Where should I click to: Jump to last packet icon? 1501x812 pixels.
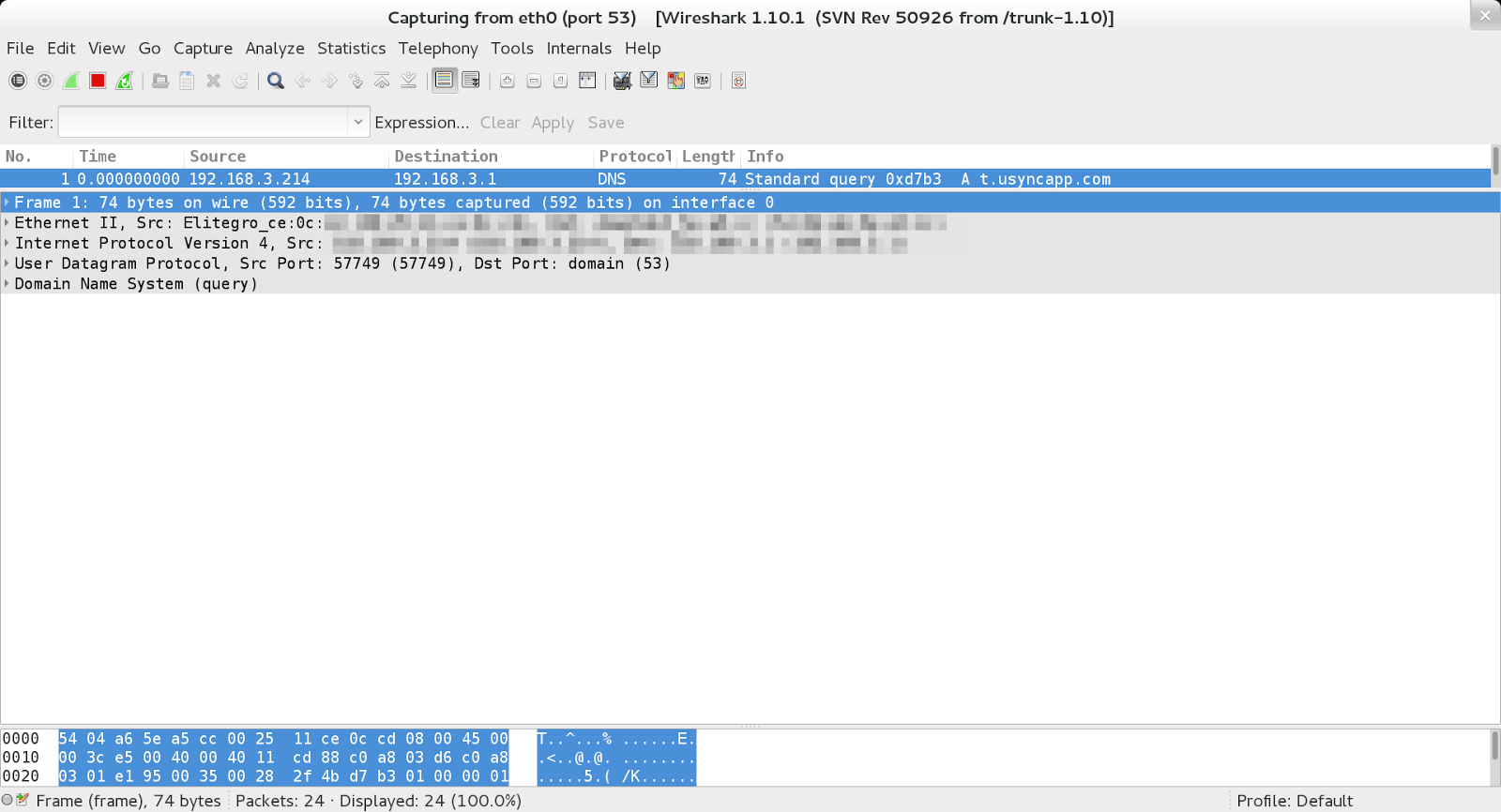pyautogui.click(x=409, y=81)
